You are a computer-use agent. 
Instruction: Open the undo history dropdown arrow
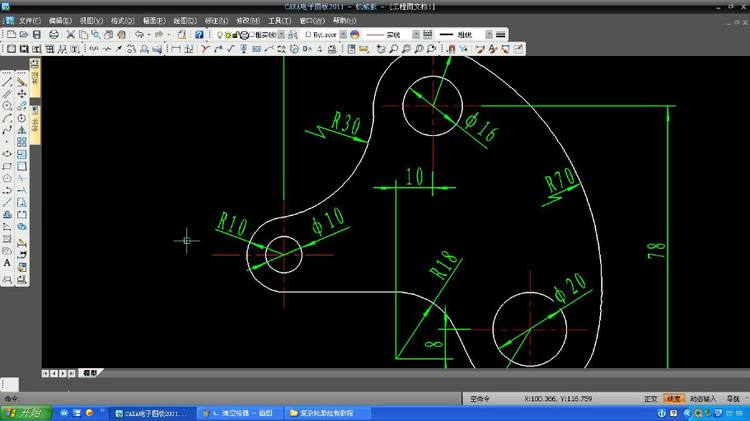click(149, 34)
